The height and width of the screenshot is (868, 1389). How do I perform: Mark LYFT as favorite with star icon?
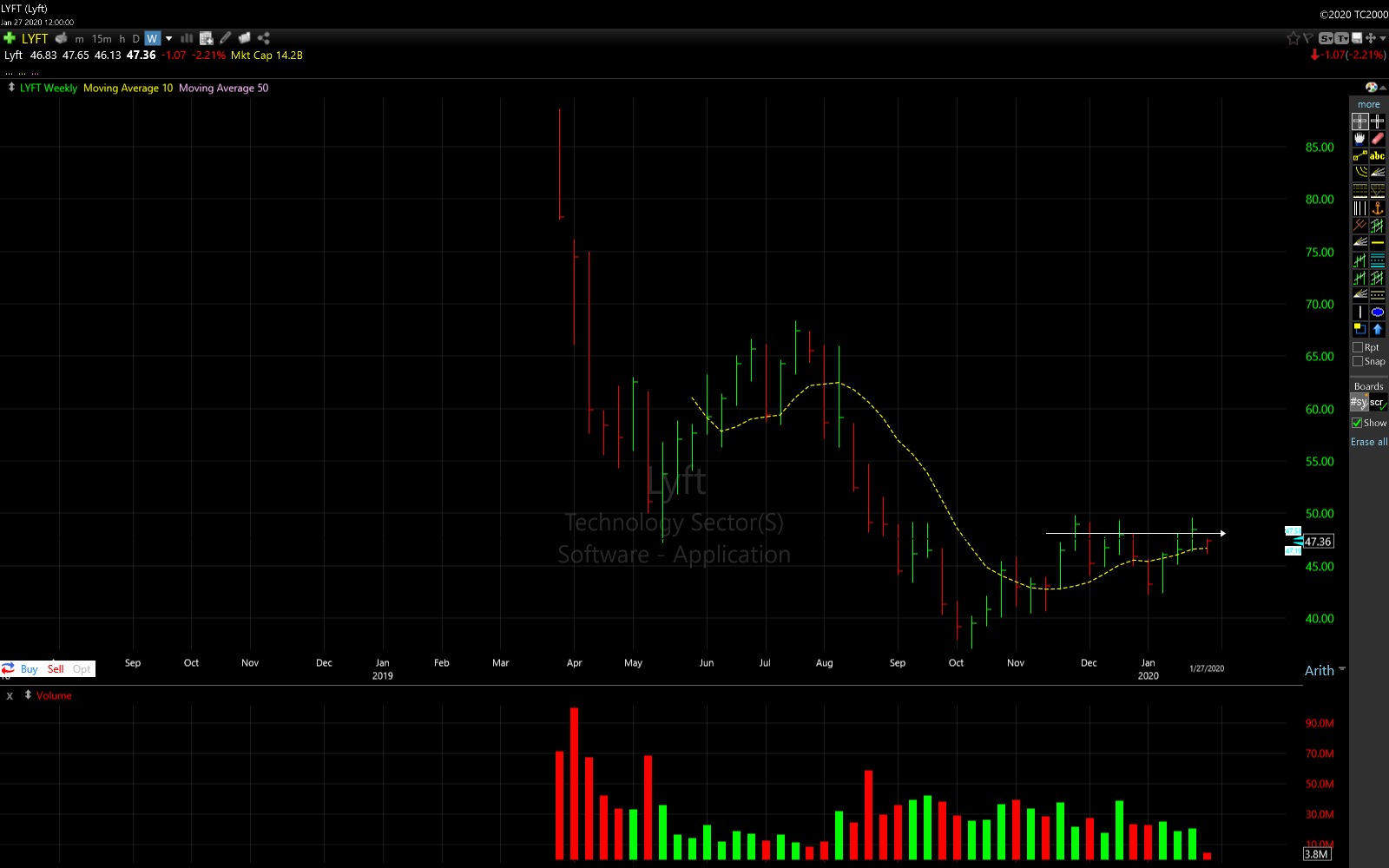[1294, 38]
